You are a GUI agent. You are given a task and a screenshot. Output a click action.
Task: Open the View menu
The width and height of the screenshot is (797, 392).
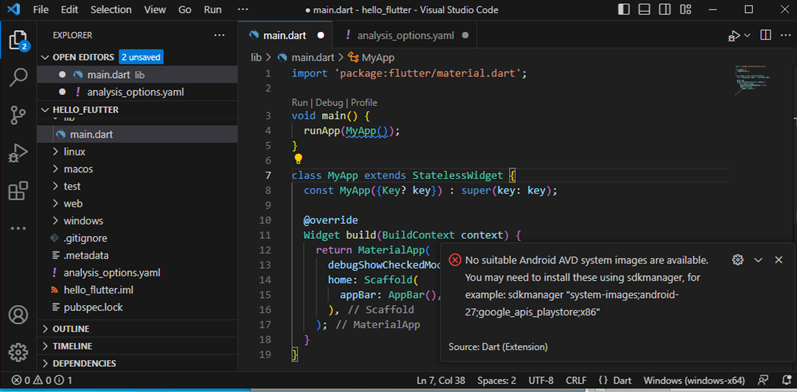155,10
